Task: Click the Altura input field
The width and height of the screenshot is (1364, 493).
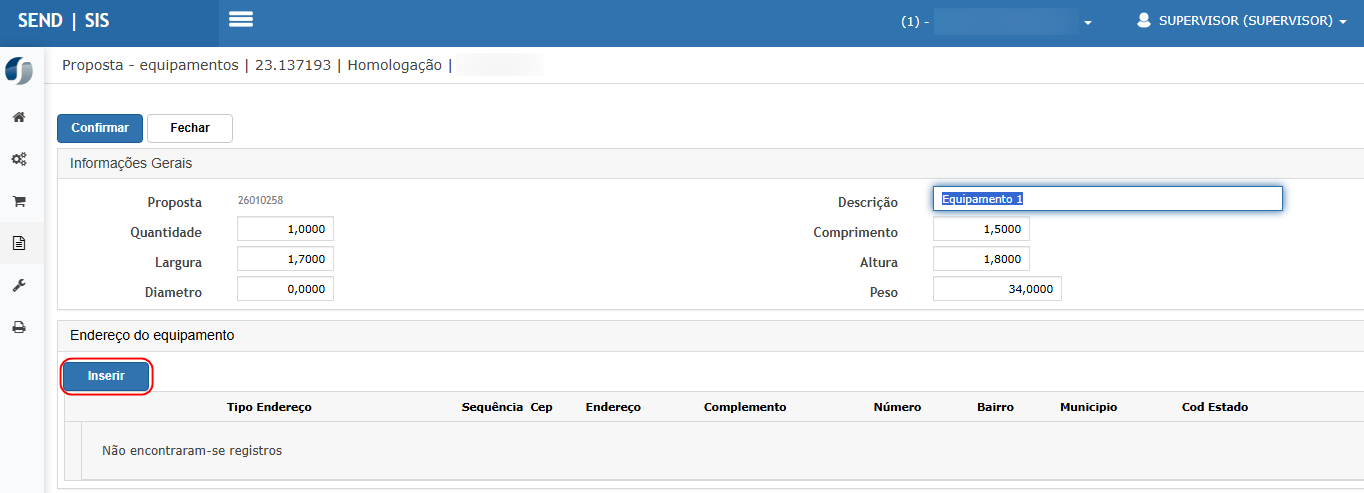Action: click(981, 259)
